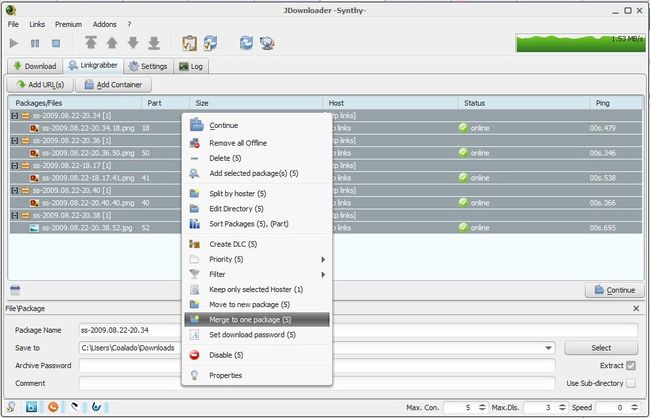650x418 pixels.
Task: Click the small panel icon below file list
Action: tap(15, 290)
